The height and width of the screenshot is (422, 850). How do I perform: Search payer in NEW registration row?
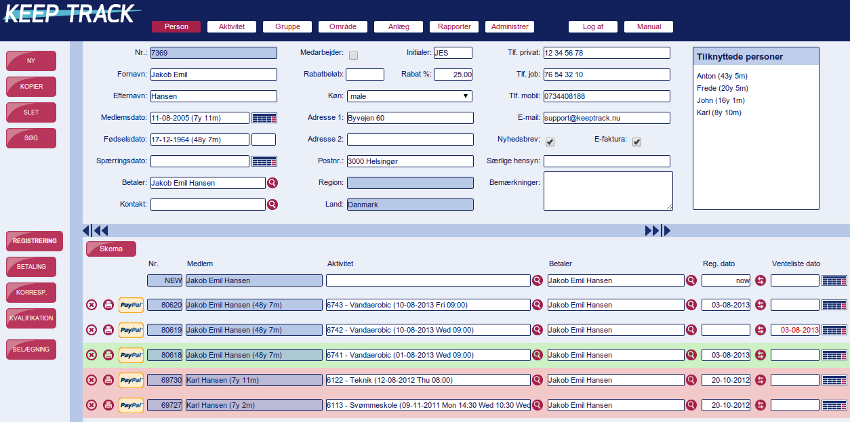coord(691,280)
